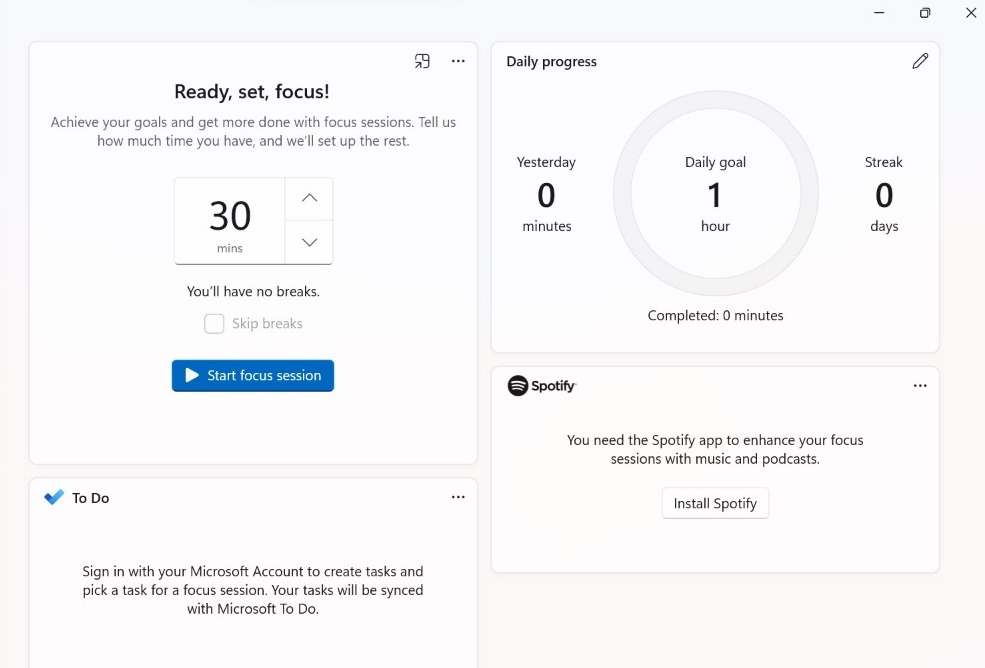Edit daily goal with pencil icon
Image resolution: width=985 pixels, height=668 pixels.
(920, 61)
